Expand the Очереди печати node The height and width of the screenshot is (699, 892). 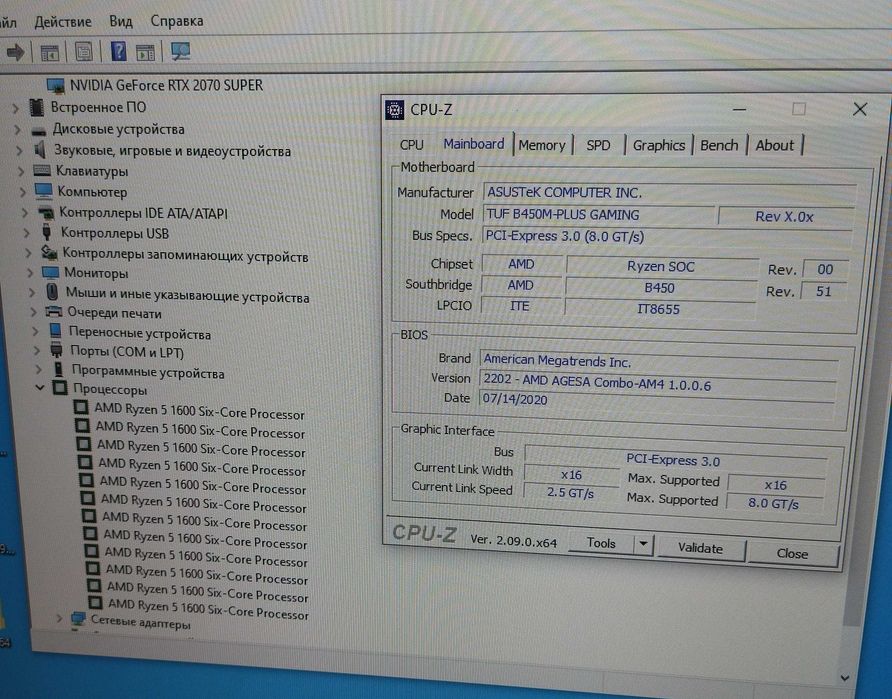click(33, 312)
